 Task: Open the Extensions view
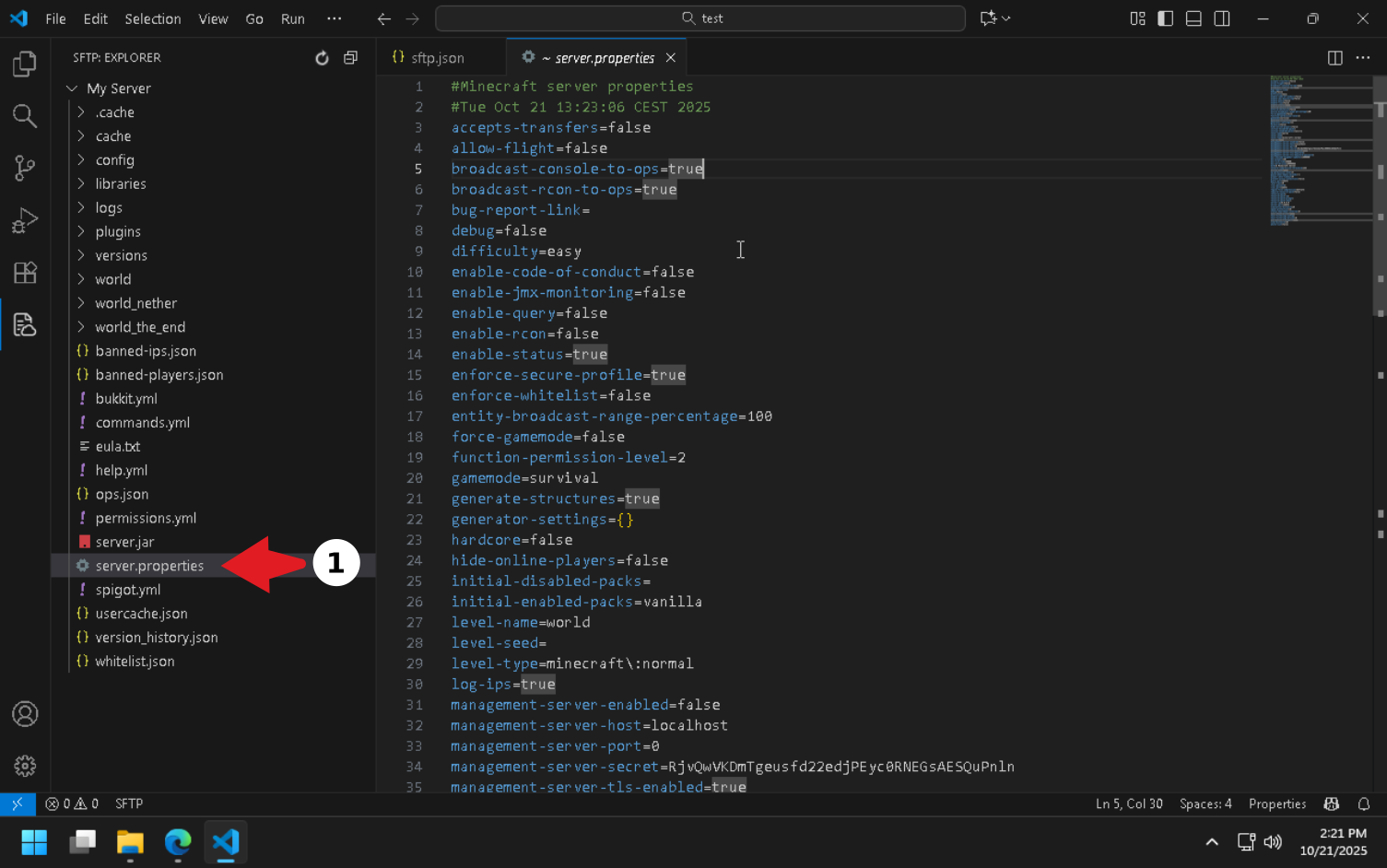coord(25,273)
